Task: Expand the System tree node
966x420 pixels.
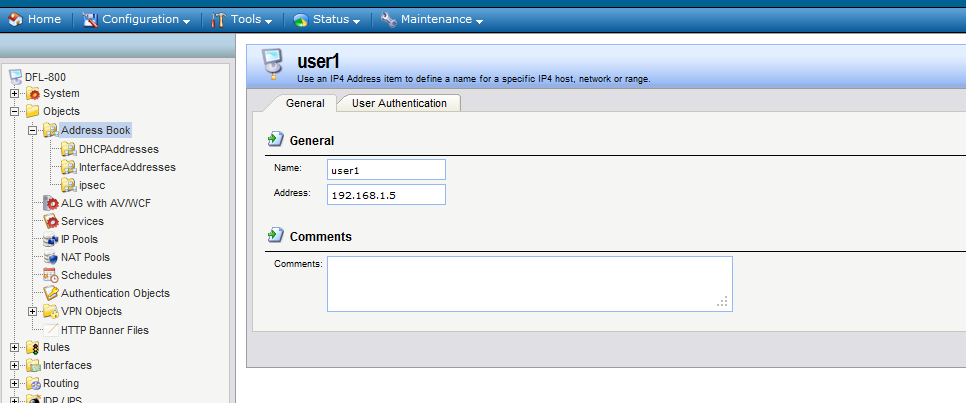Action: tap(15, 94)
